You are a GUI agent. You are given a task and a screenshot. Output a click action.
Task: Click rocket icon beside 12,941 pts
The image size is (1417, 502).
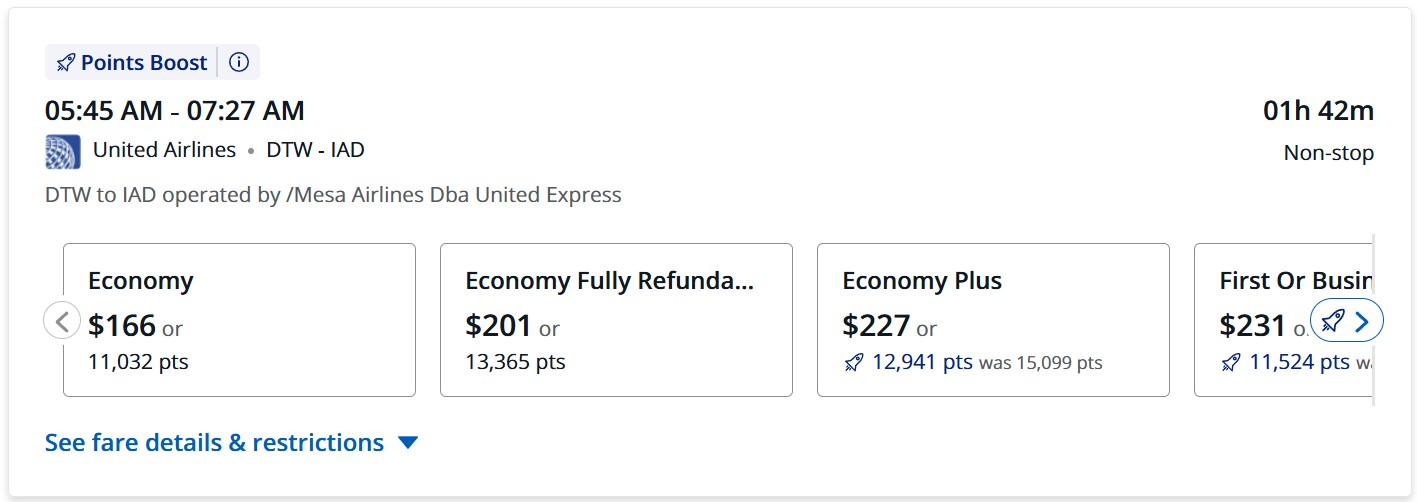click(853, 363)
